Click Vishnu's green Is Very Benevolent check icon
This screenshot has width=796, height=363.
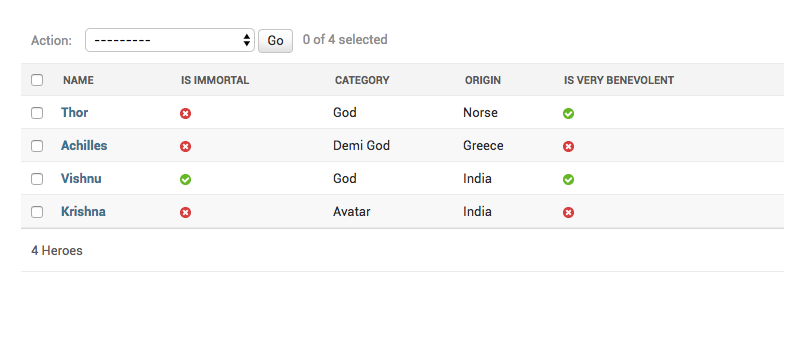pyautogui.click(x=569, y=179)
